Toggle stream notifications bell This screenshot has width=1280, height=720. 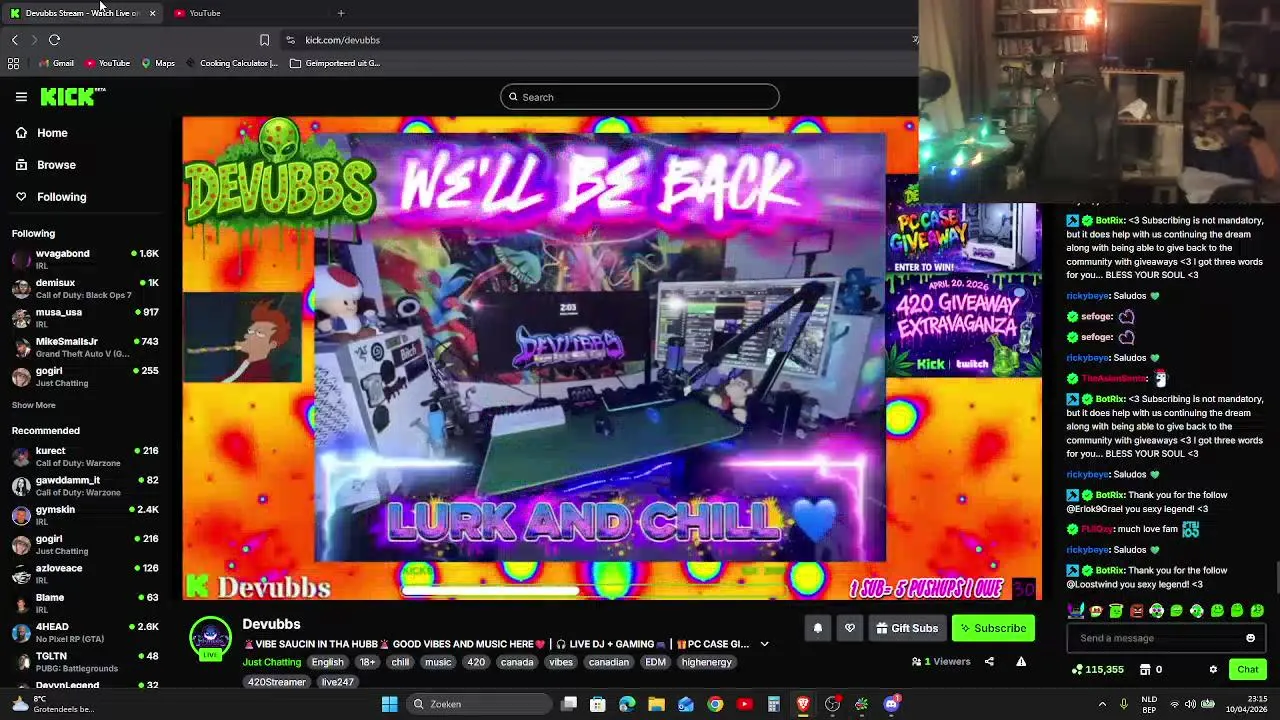click(817, 628)
